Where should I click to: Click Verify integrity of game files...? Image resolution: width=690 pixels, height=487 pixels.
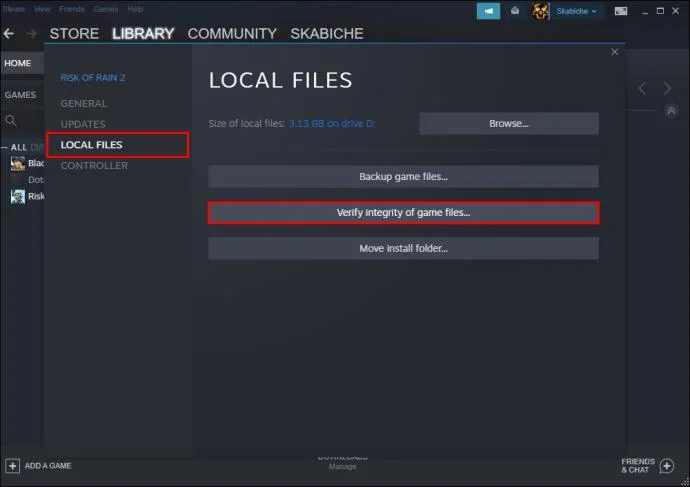[403, 212]
